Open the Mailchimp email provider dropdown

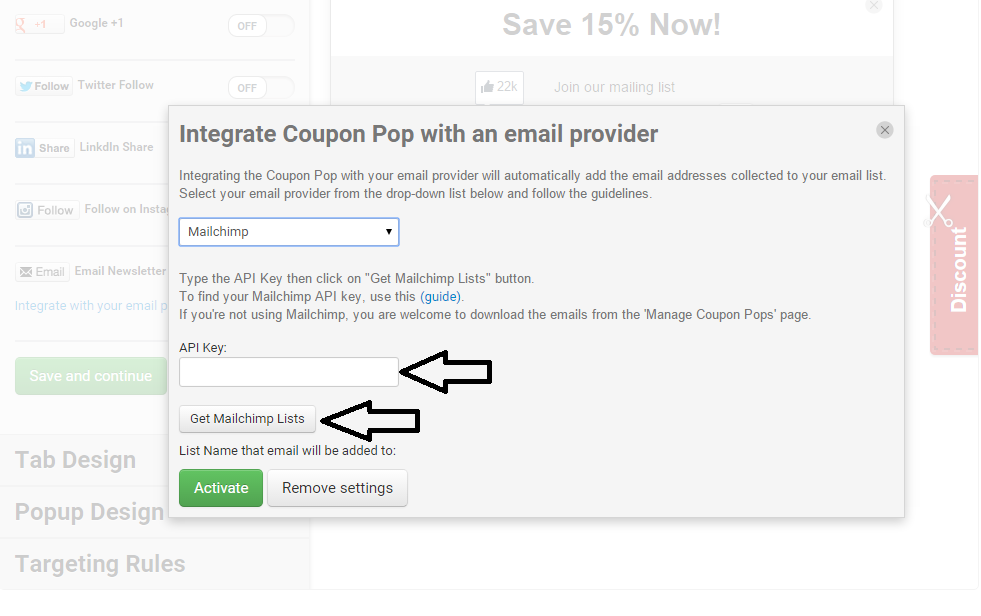289,232
